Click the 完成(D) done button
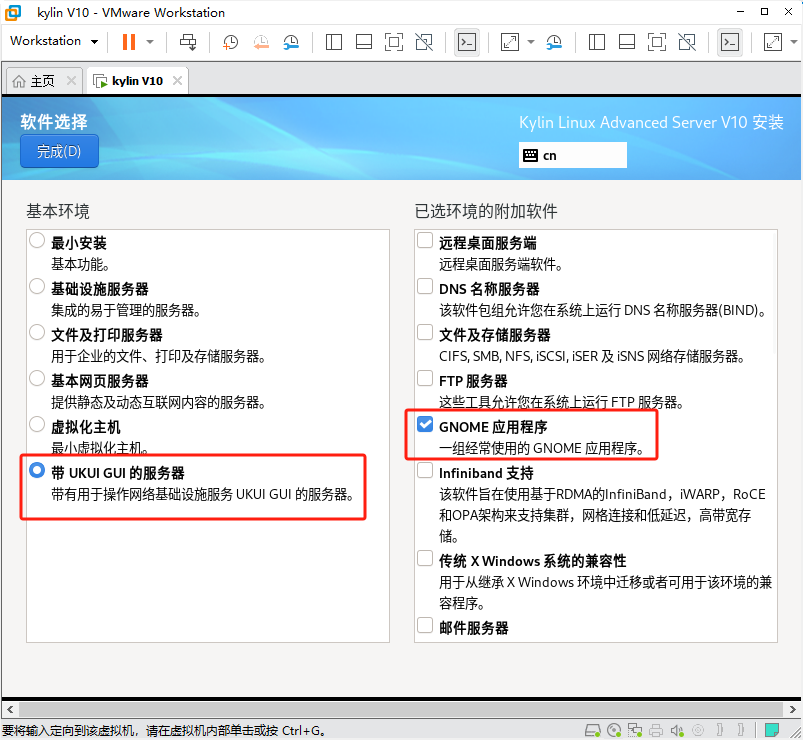Screen dimensions: 803x740 coord(59,151)
